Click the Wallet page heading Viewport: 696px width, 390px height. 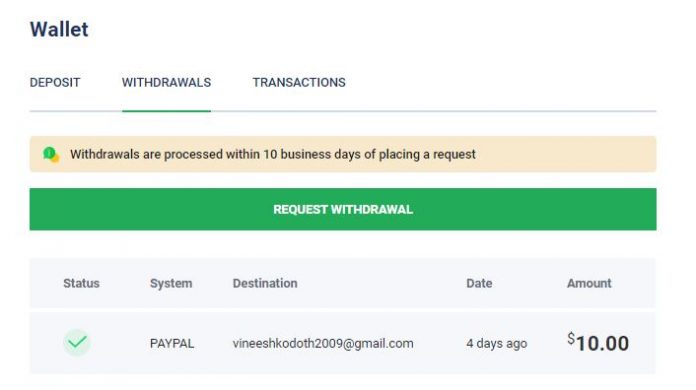(59, 29)
